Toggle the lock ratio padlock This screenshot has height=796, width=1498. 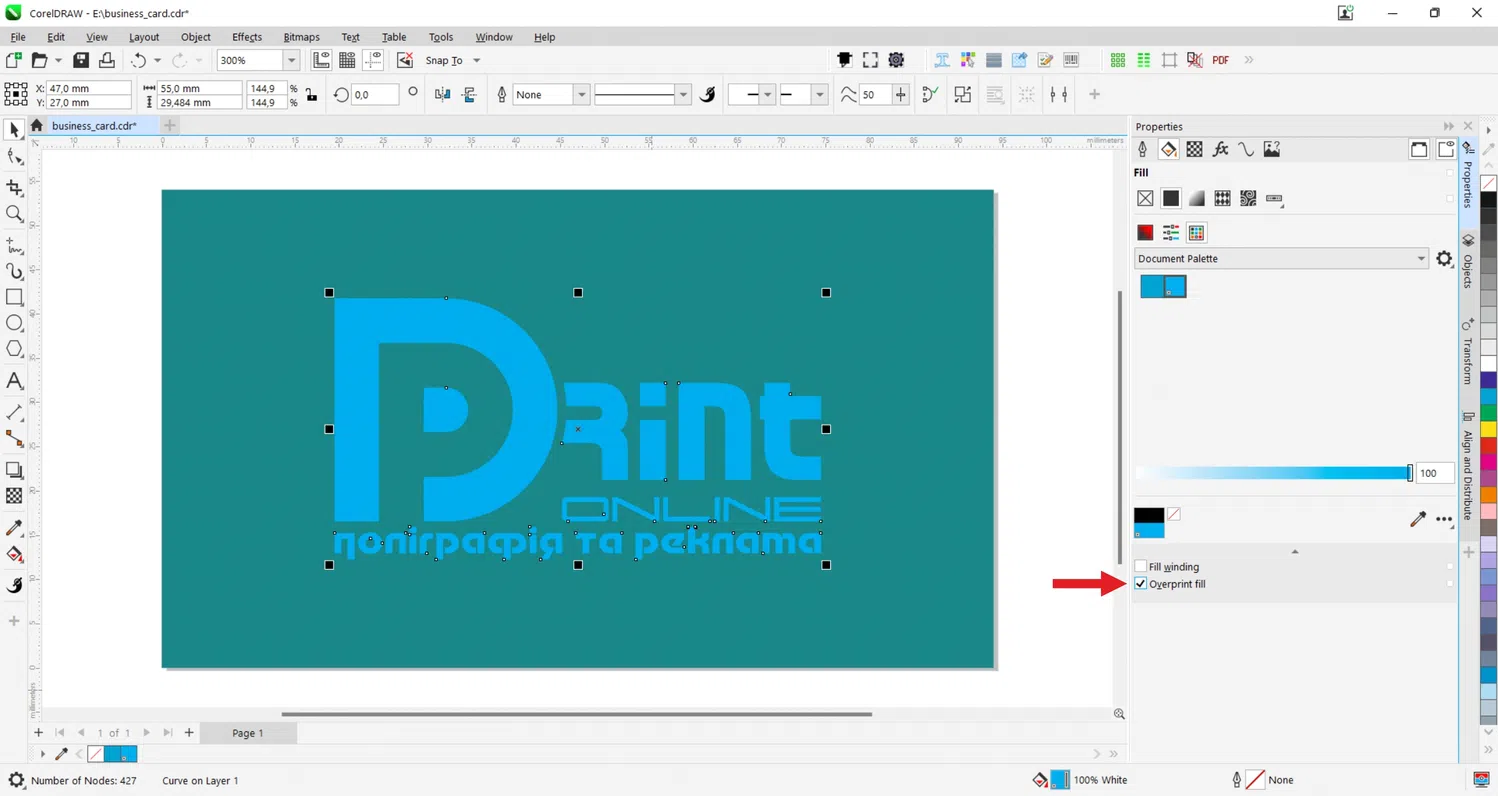[x=312, y=95]
